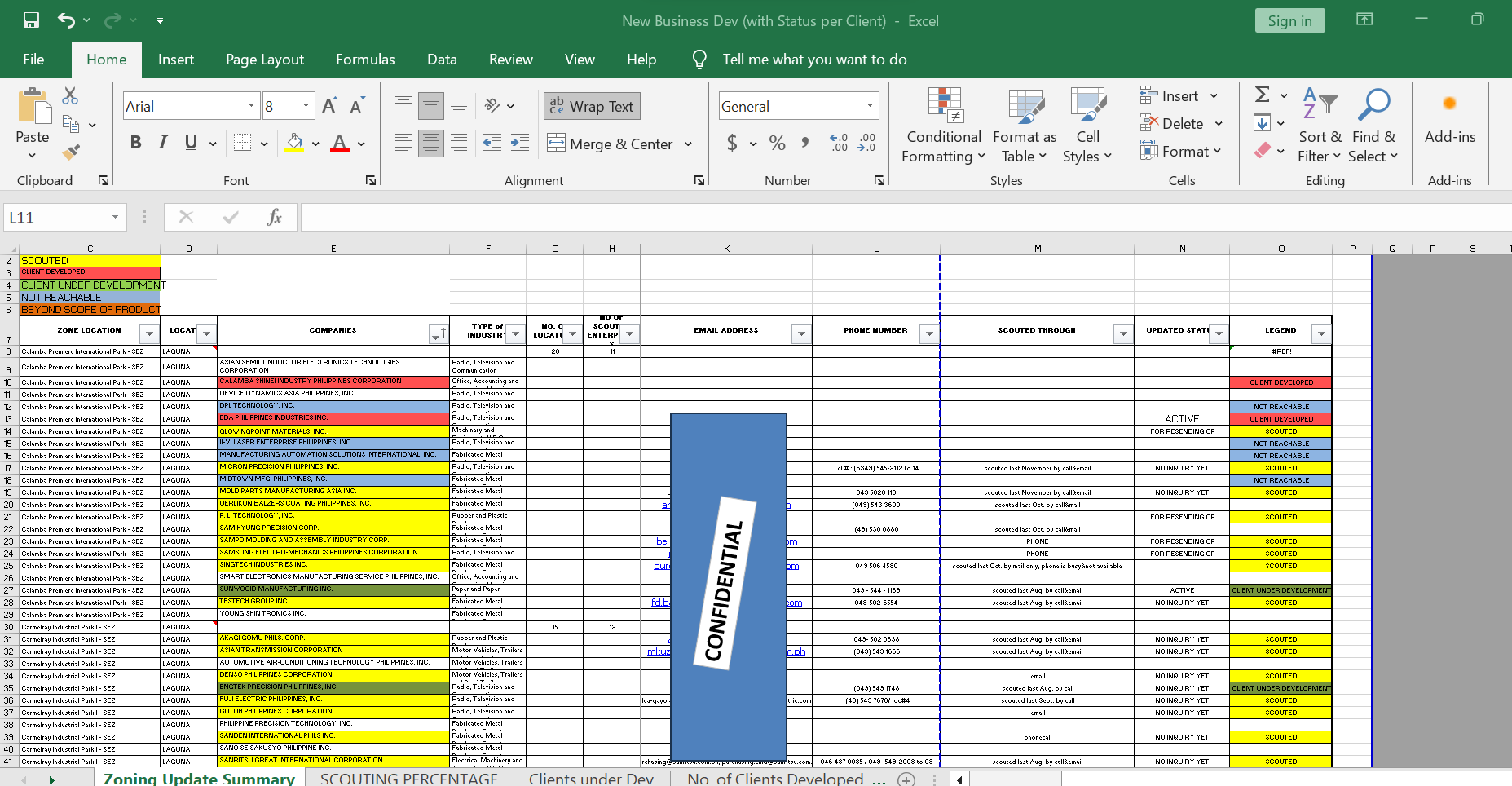Open the Format cells menu
Screen dimensions: 1512x786
click(1181, 152)
